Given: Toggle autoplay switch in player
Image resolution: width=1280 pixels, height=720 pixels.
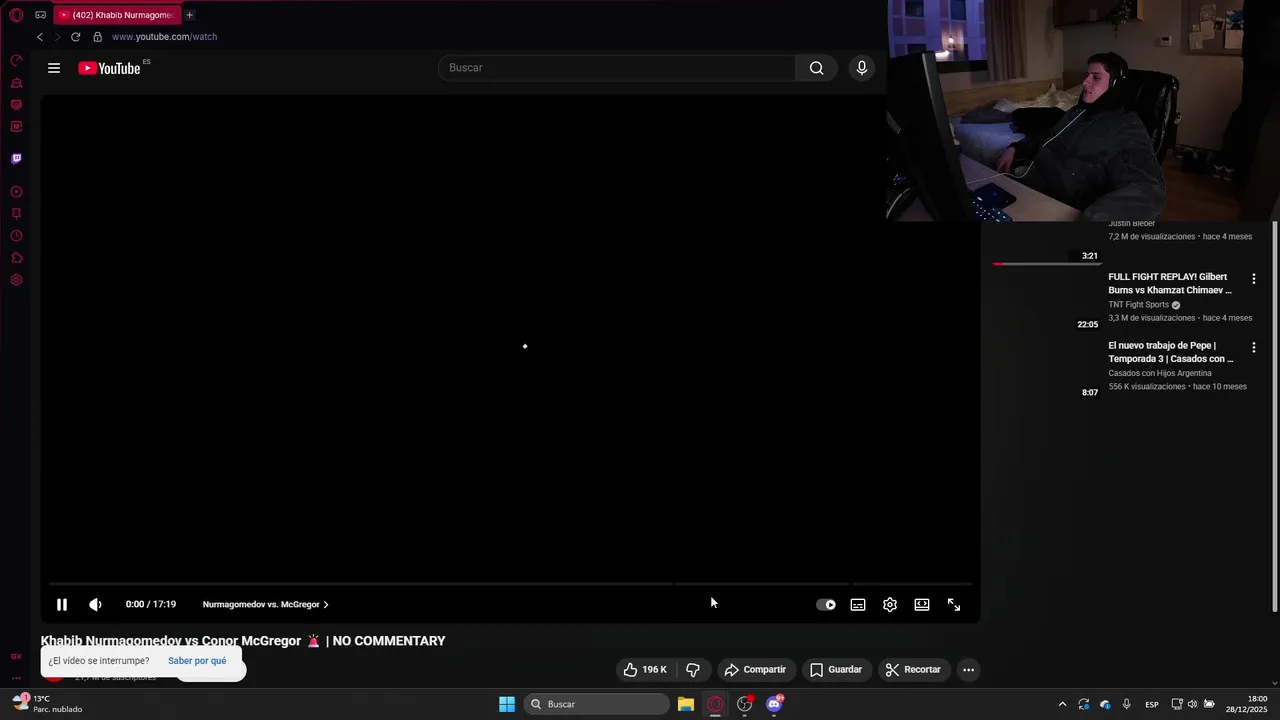Looking at the screenshot, I should pyautogui.click(x=826, y=604).
